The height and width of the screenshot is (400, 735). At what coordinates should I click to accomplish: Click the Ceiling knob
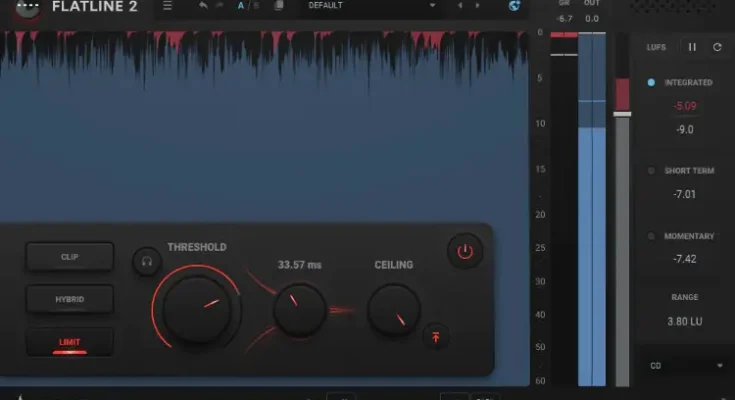point(394,310)
